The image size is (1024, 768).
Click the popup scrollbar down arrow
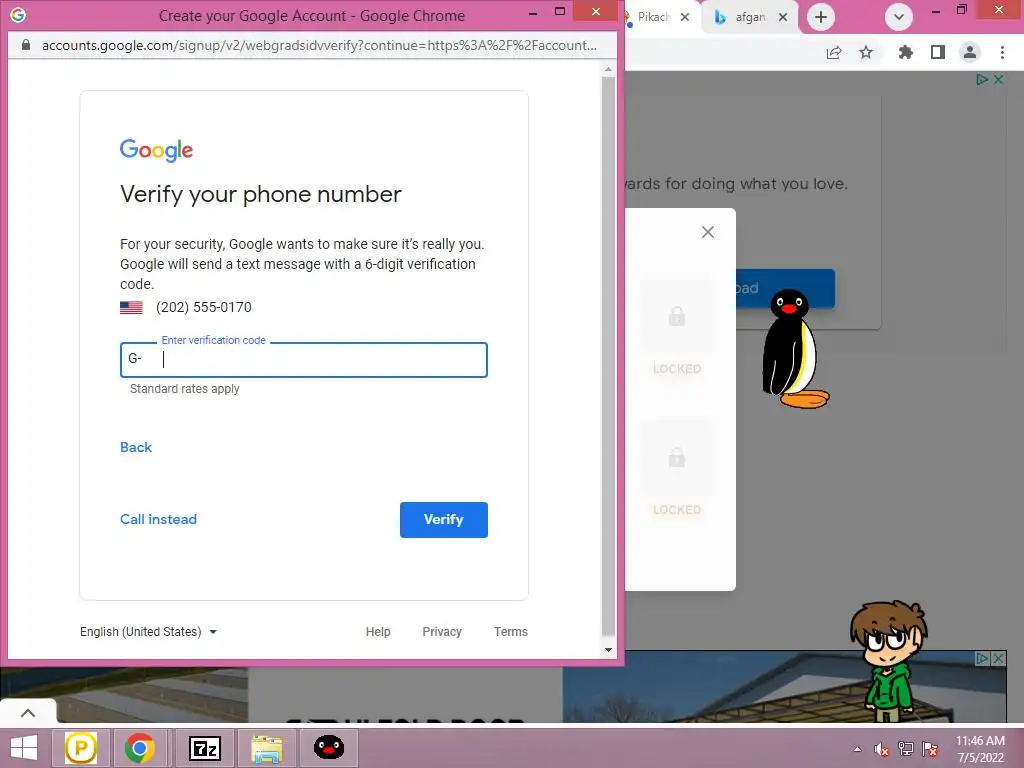[609, 650]
